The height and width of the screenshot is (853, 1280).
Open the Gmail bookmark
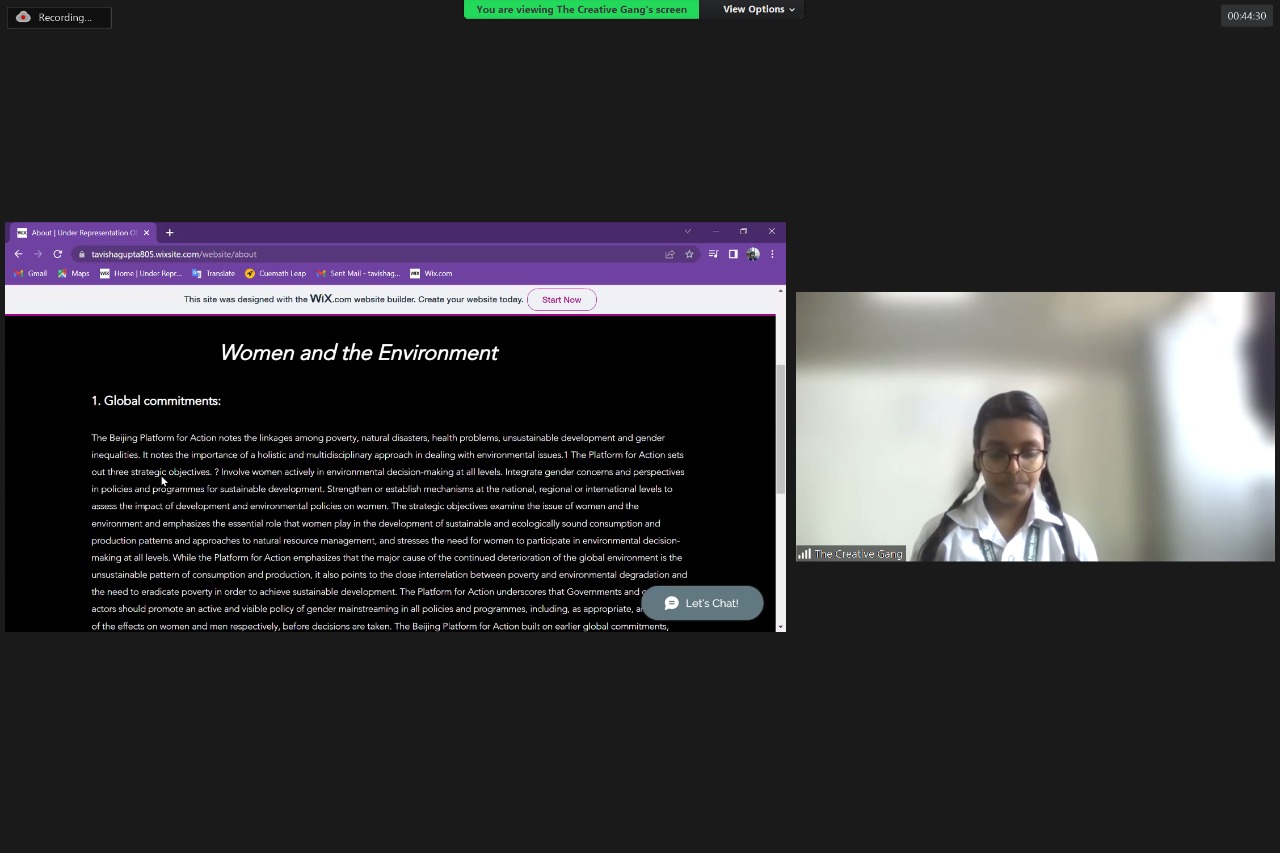pos(31,273)
